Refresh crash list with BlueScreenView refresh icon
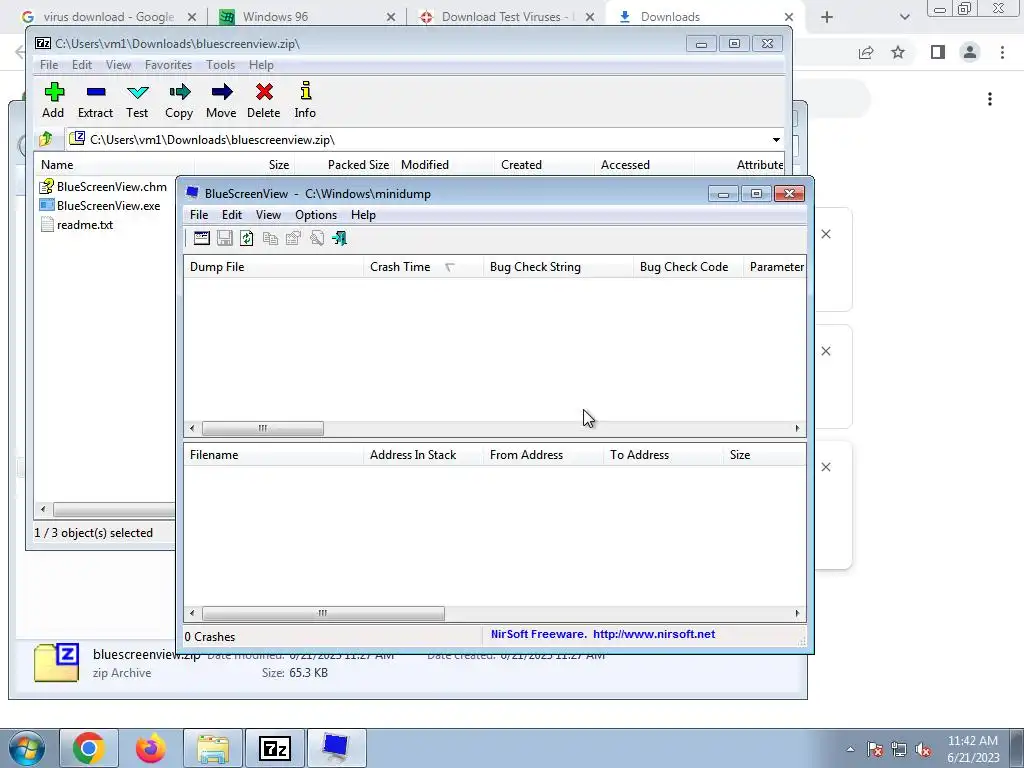Viewport: 1024px width, 768px height. tap(247, 238)
